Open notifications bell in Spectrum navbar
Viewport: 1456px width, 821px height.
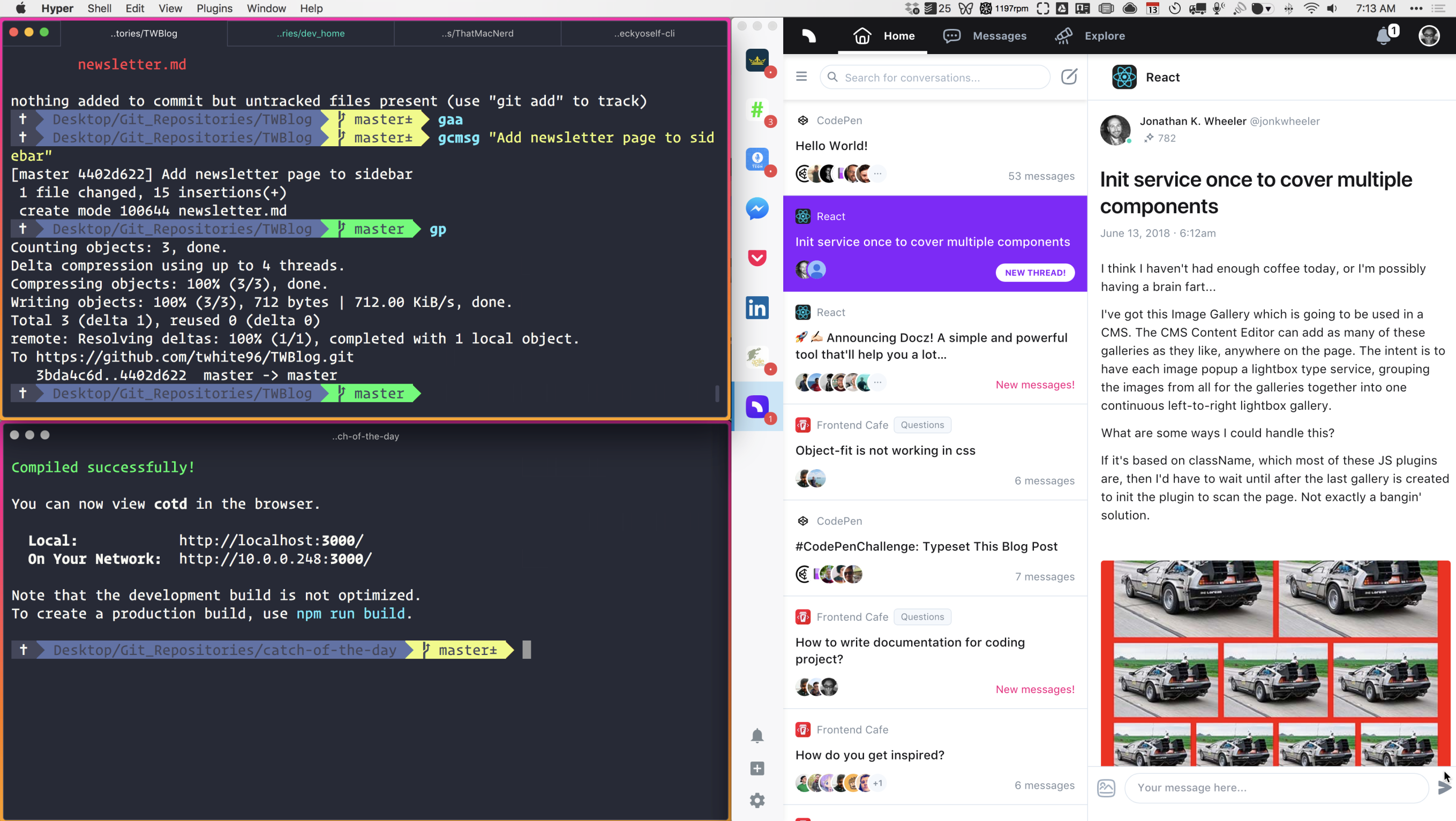coord(1384,35)
